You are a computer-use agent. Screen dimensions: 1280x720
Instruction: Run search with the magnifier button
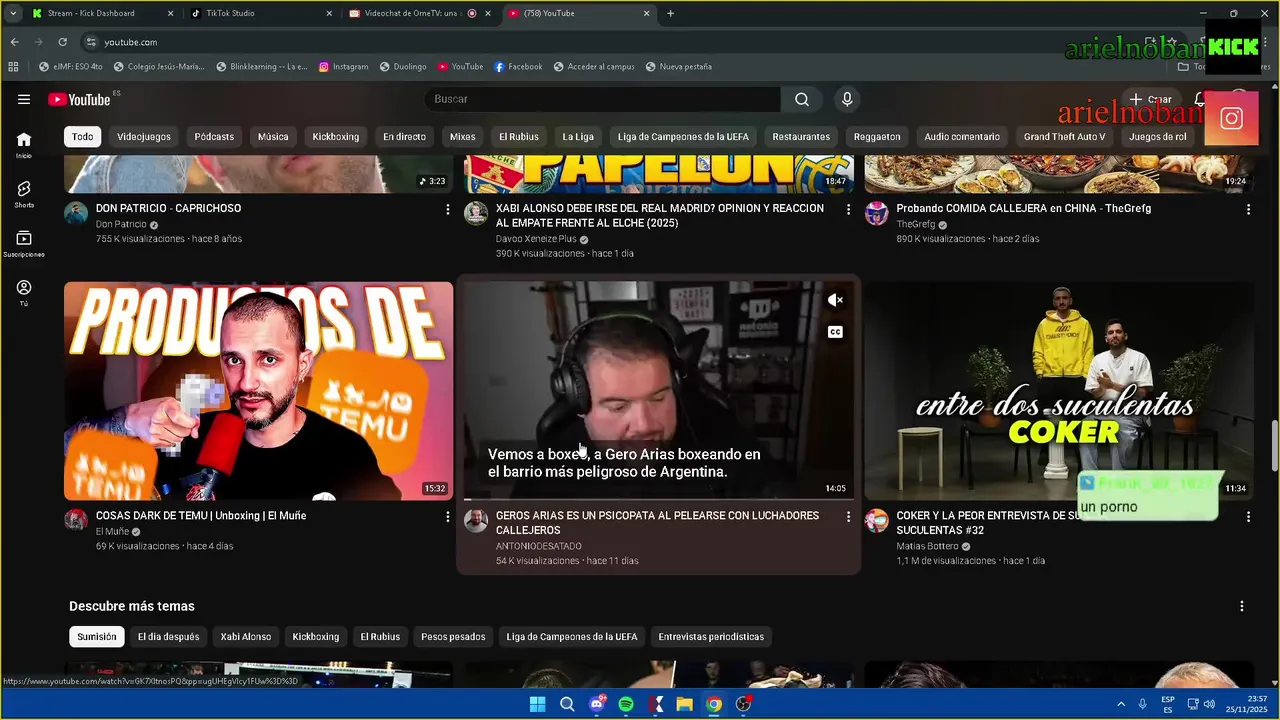pyautogui.click(x=802, y=99)
